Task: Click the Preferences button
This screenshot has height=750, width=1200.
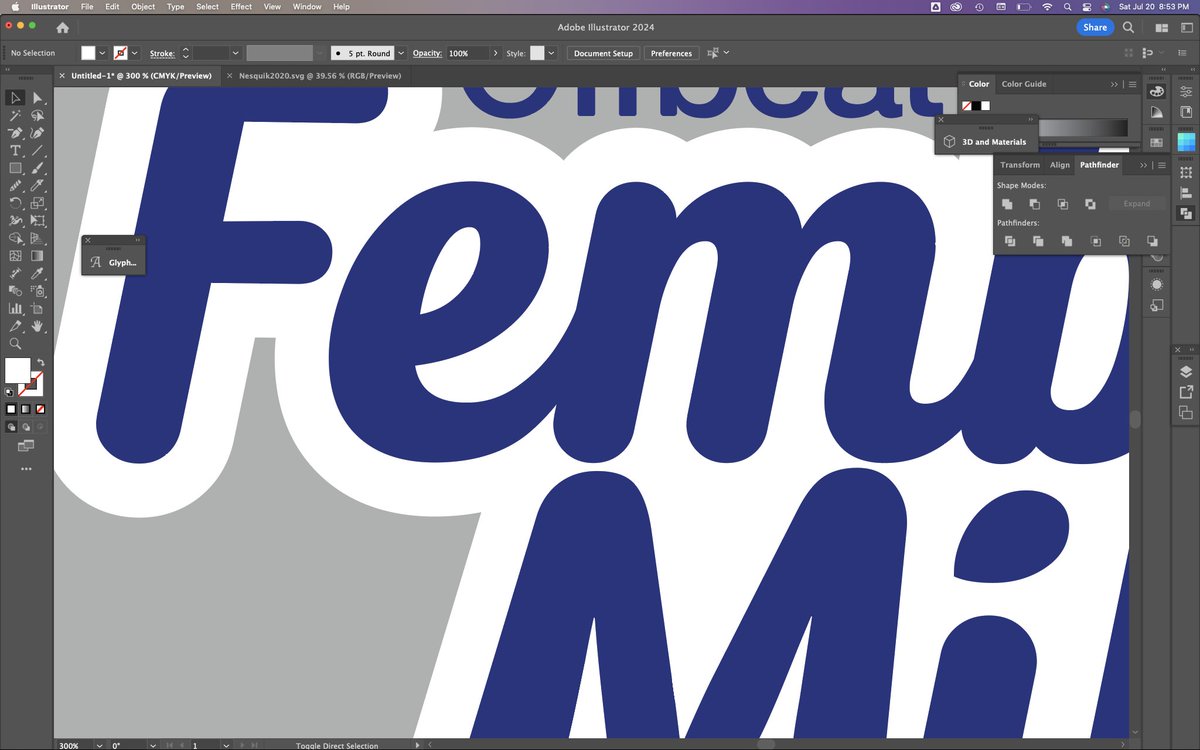Action: [x=671, y=53]
